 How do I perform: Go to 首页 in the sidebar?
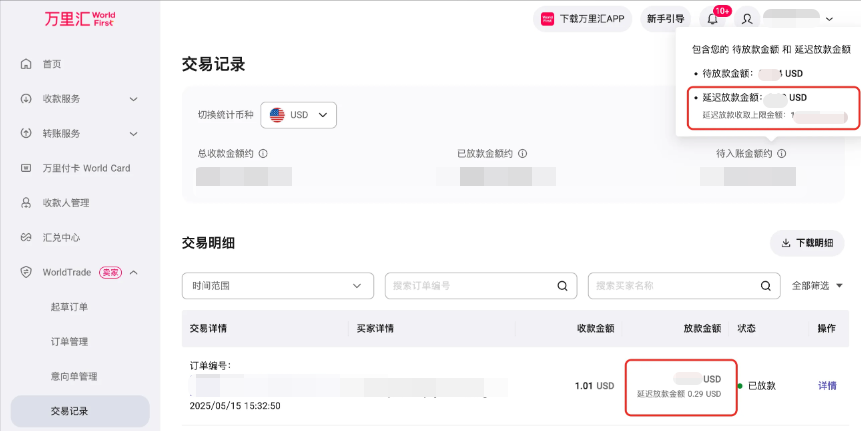(52, 64)
